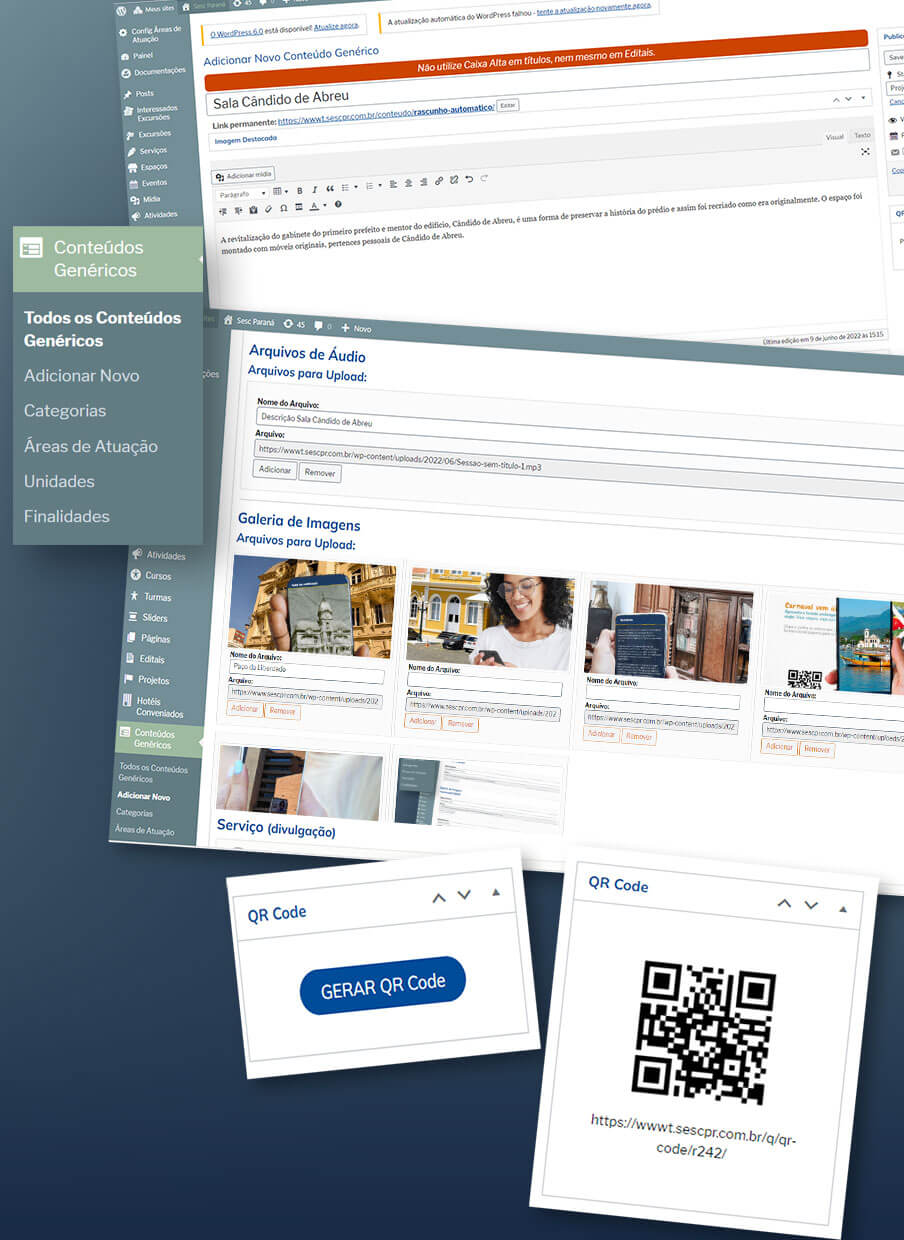Clear formatting with the eraser icon

click(x=268, y=209)
